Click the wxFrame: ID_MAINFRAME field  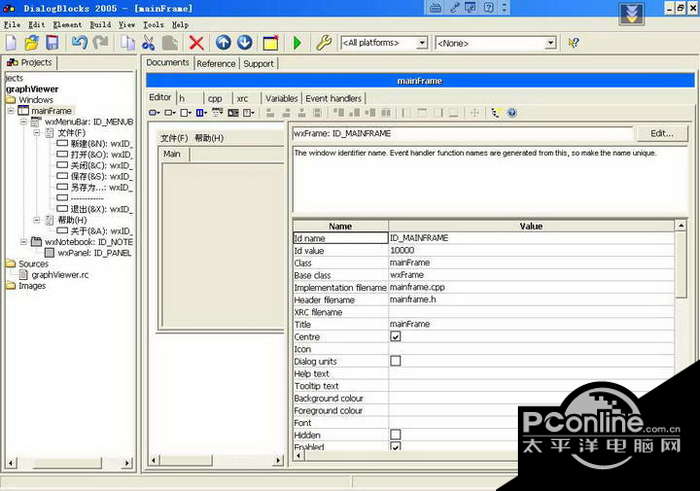click(462, 133)
